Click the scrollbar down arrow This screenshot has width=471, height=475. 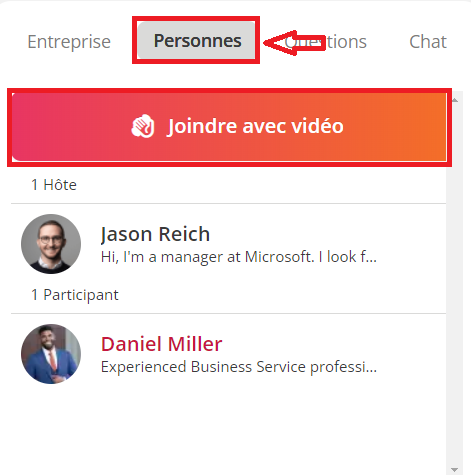click(x=454, y=470)
